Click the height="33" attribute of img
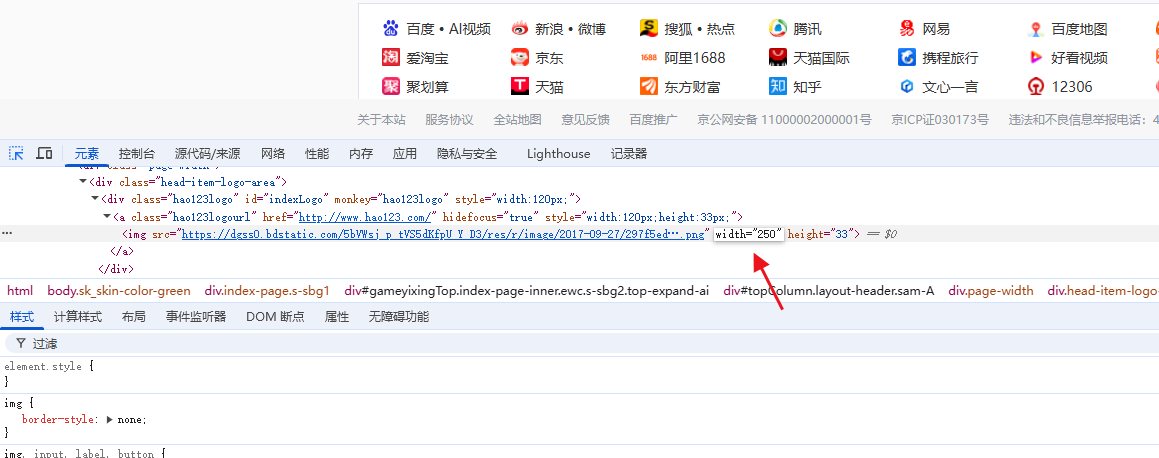Image resolution: width=1159 pixels, height=458 pixels. 820,234
